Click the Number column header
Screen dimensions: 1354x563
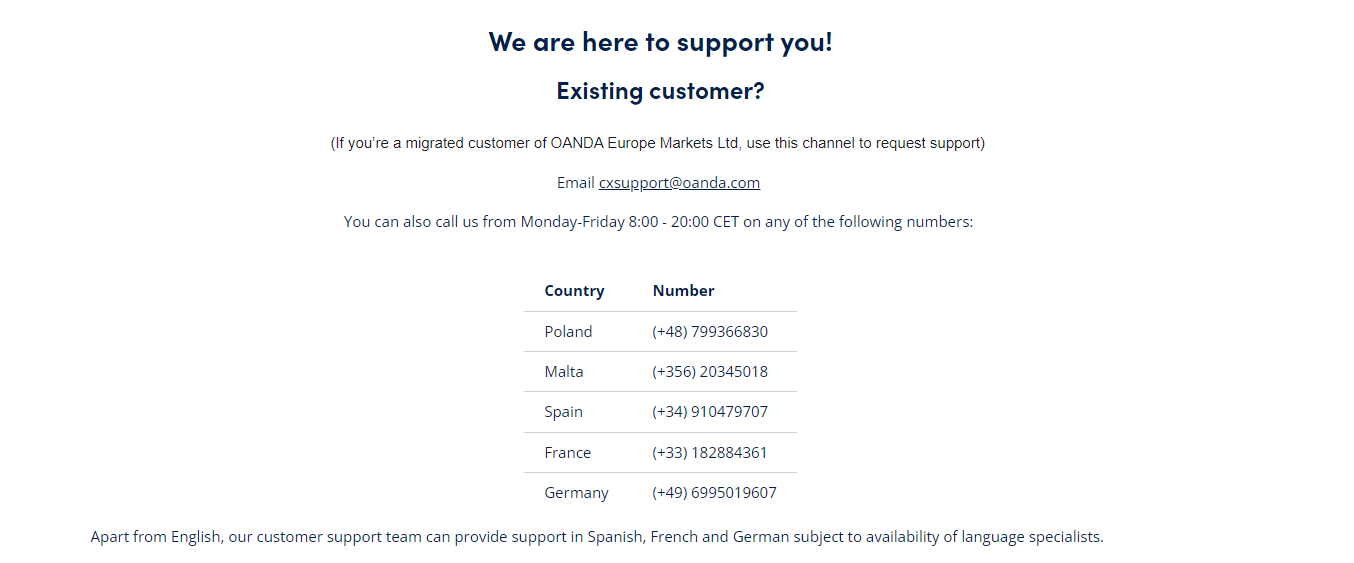[683, 291]
